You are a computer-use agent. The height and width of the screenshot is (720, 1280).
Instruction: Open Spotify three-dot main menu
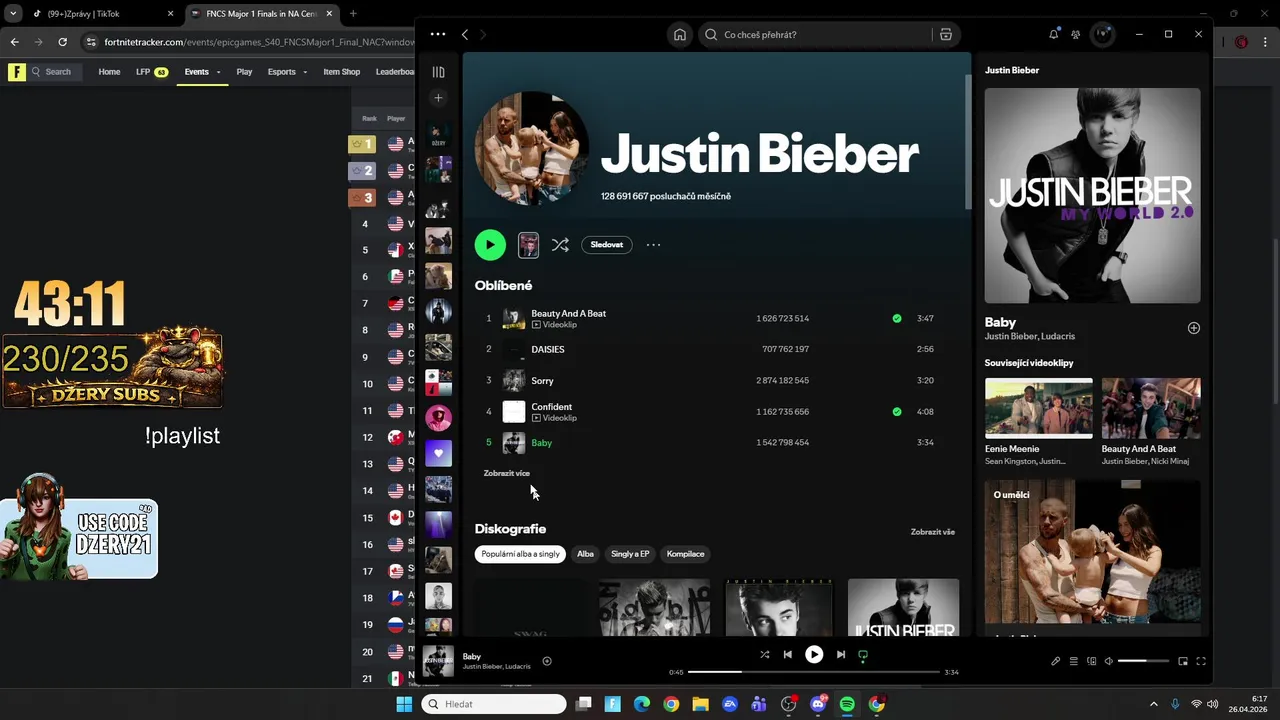(438, 34)
